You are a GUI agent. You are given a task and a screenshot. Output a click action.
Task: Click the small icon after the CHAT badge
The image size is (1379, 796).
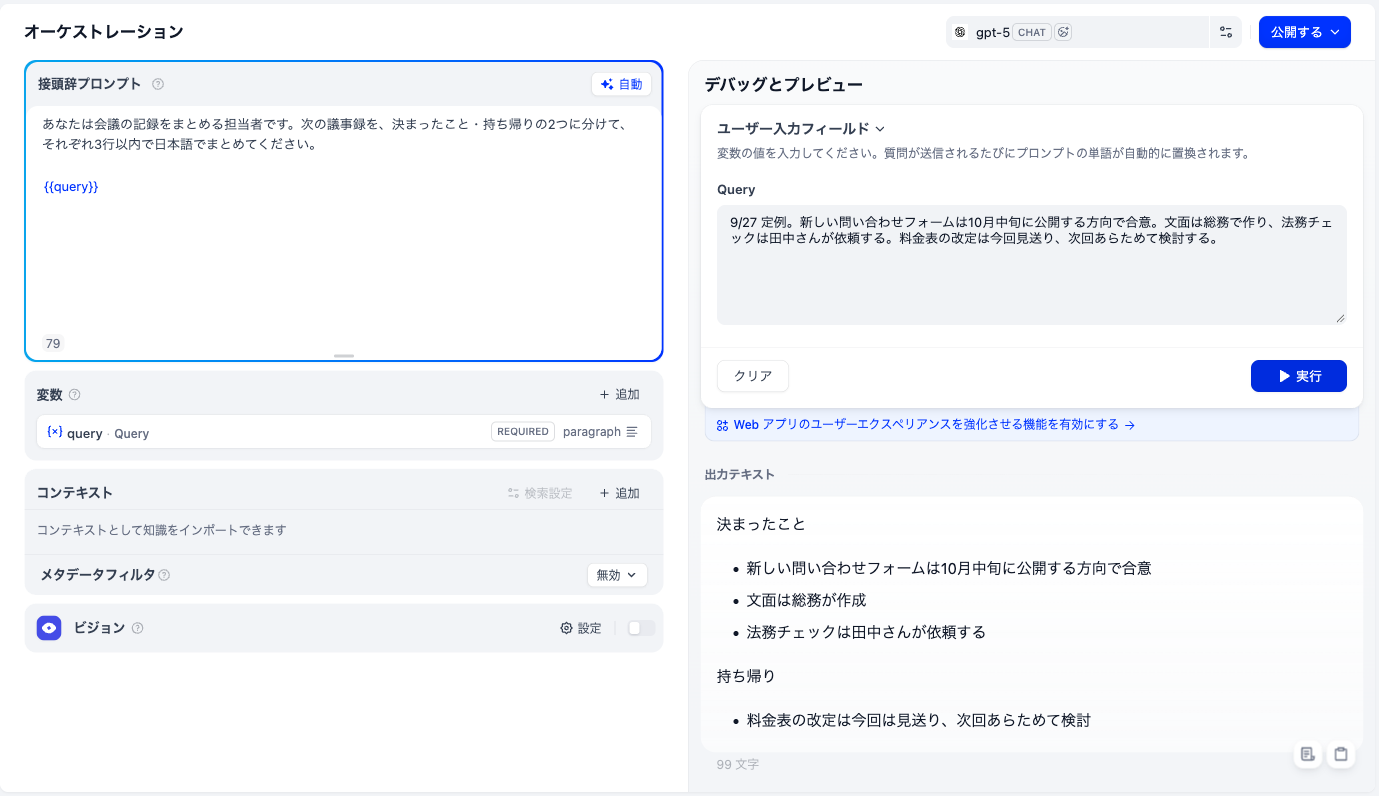1064,32
